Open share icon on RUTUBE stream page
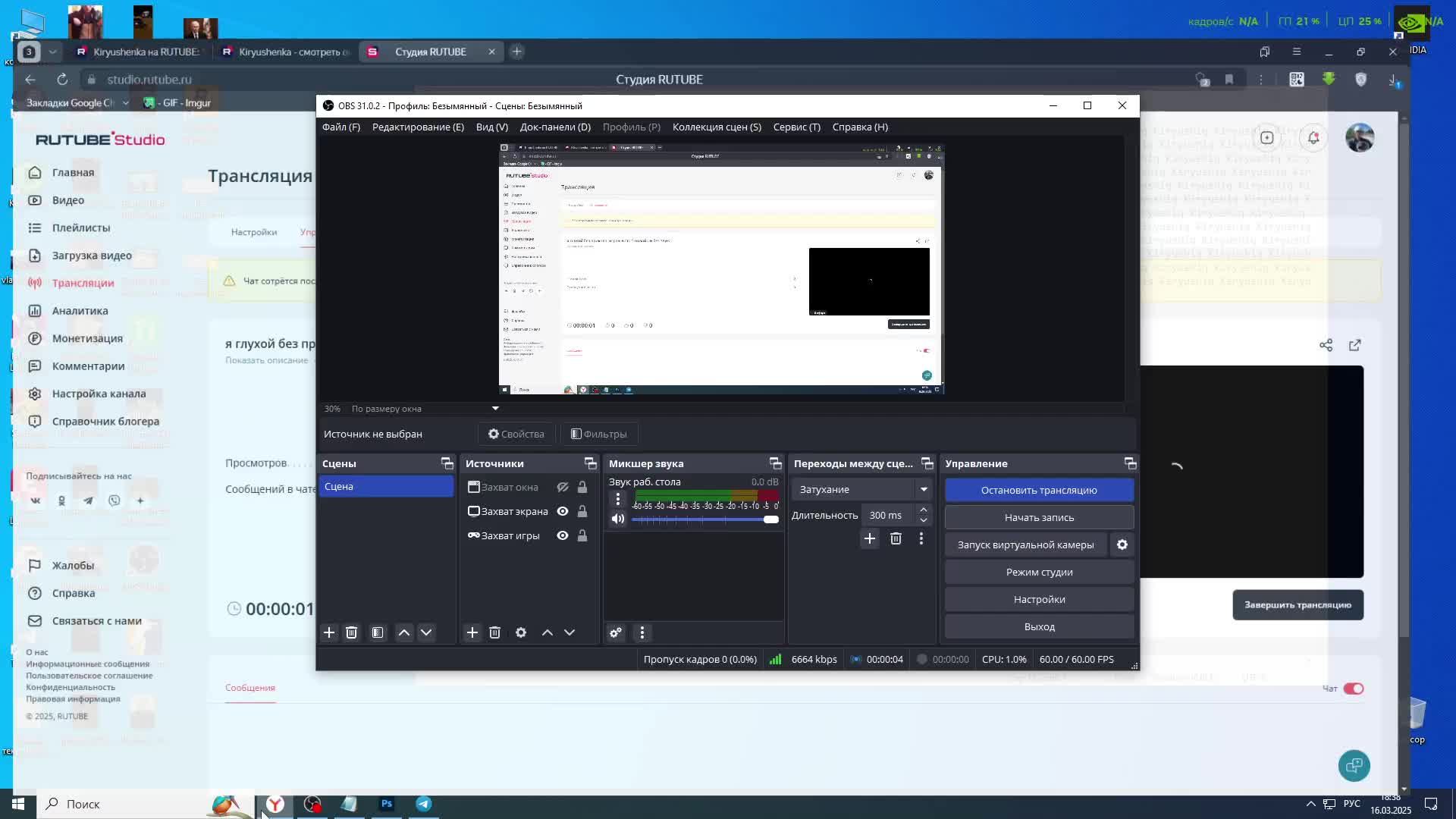Image resolution: width=1456 pixels, height=819 pixels. (x=1326, y=345)
